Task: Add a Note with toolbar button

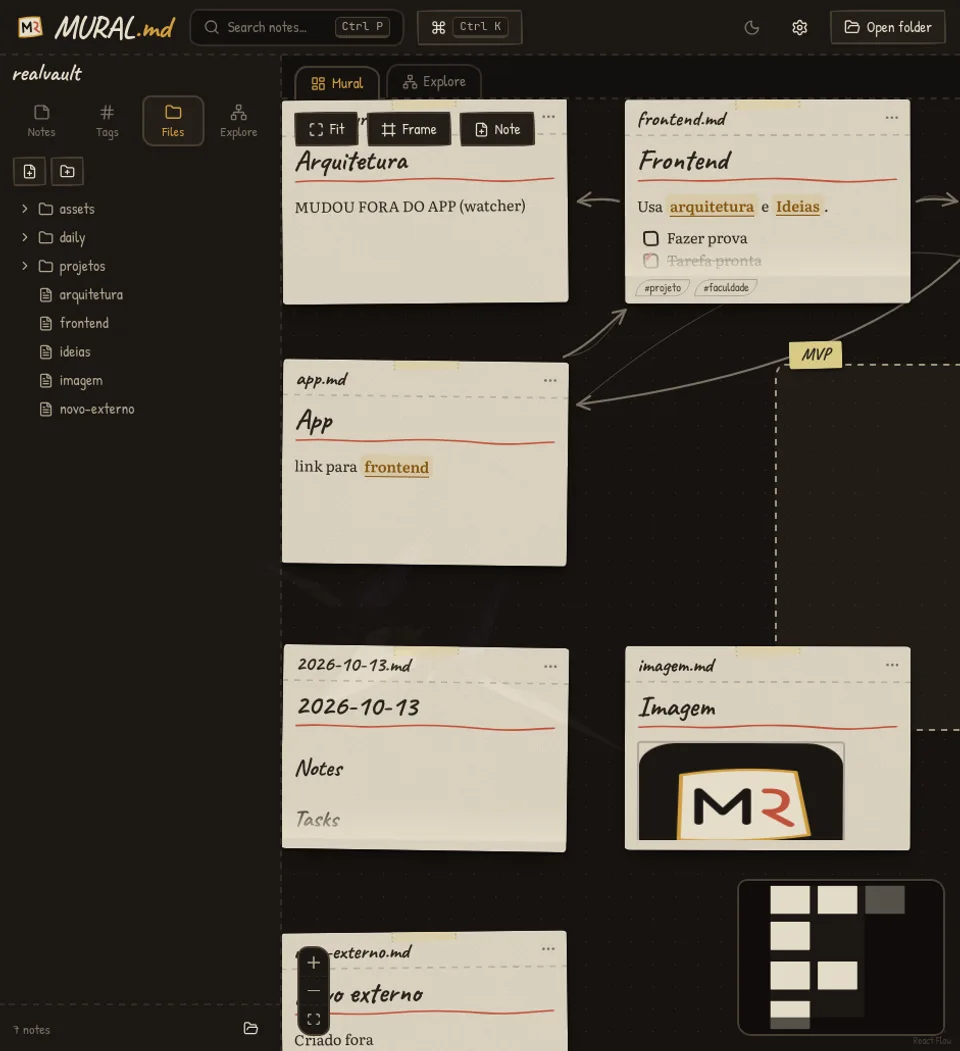Action: (497, 129)
